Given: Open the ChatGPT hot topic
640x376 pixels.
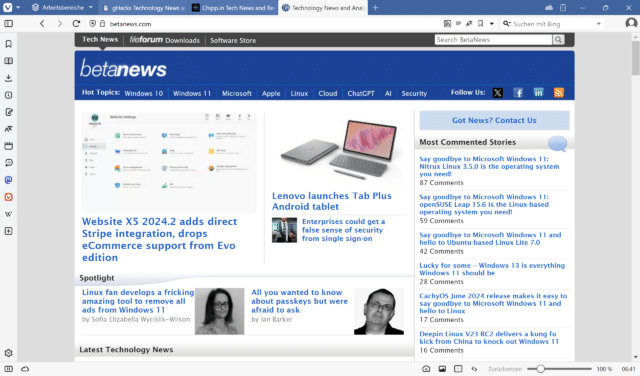Looking at the screenshot, I should pos(361,93).
